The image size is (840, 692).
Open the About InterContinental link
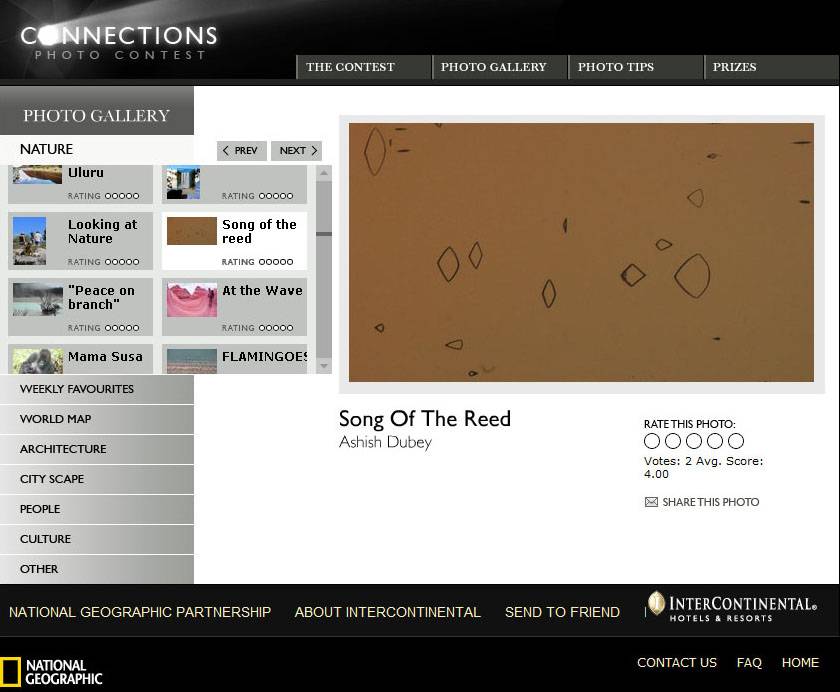click(x=387, y=612)
